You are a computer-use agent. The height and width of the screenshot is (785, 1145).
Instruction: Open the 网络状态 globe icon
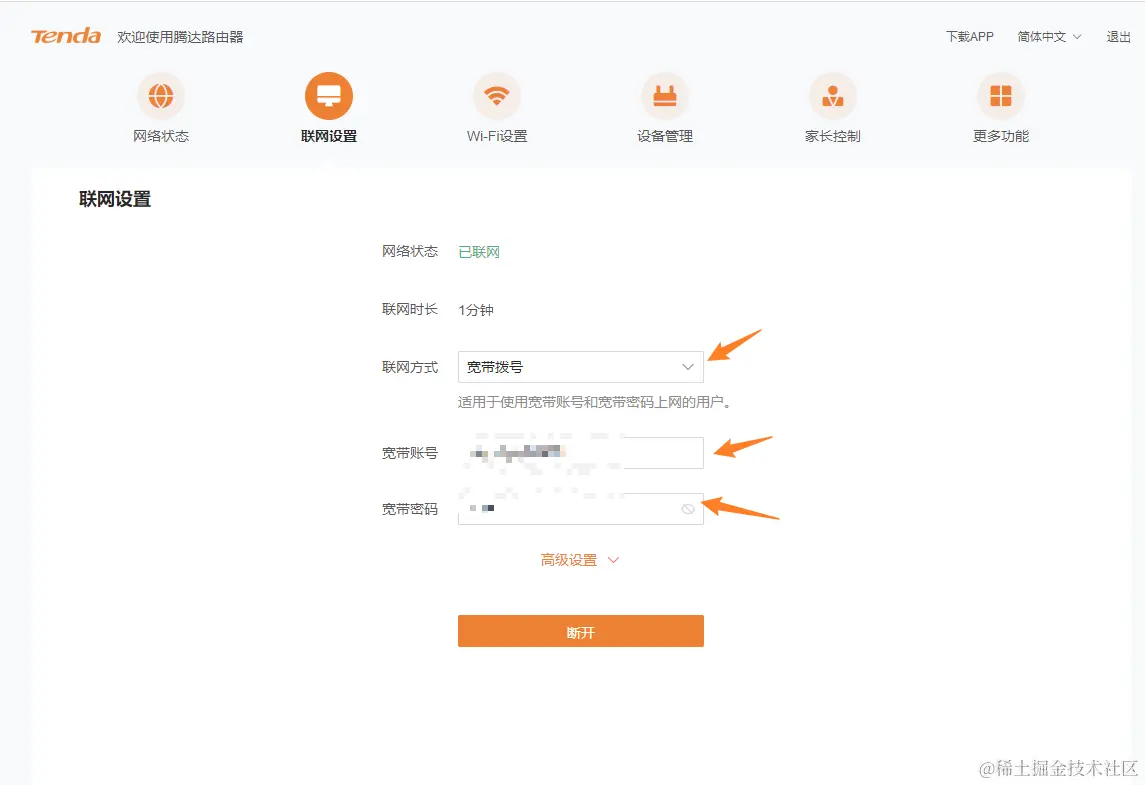161,96
